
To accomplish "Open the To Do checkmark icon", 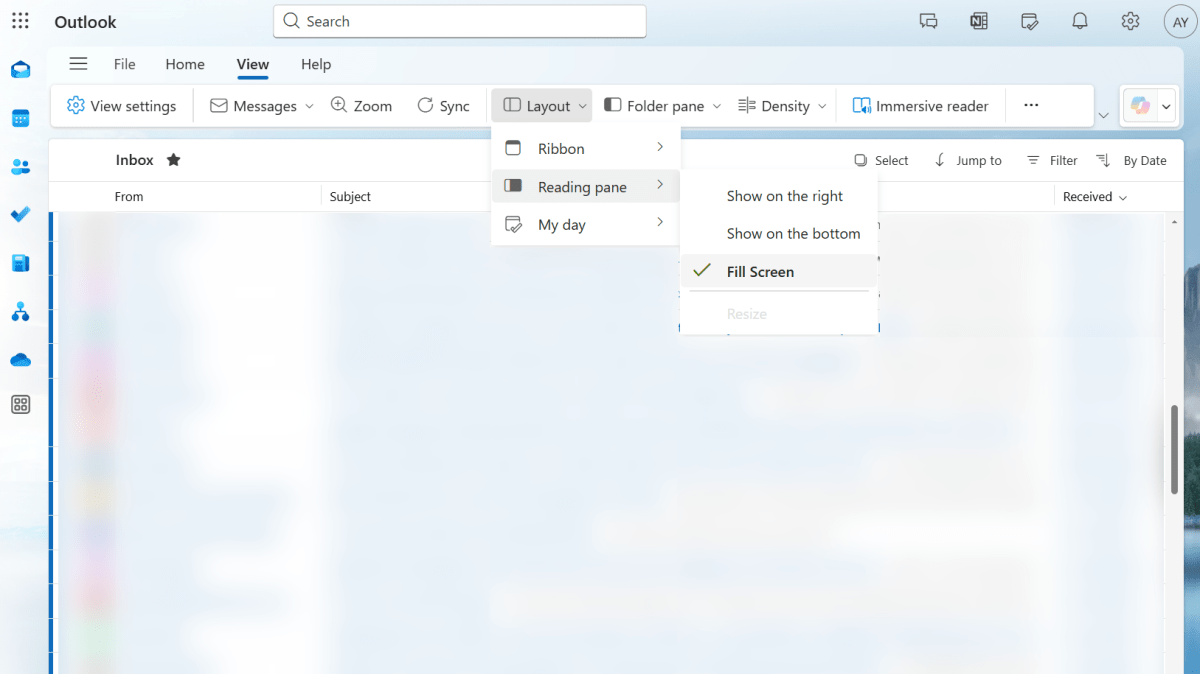I will (x=20, y=214).
